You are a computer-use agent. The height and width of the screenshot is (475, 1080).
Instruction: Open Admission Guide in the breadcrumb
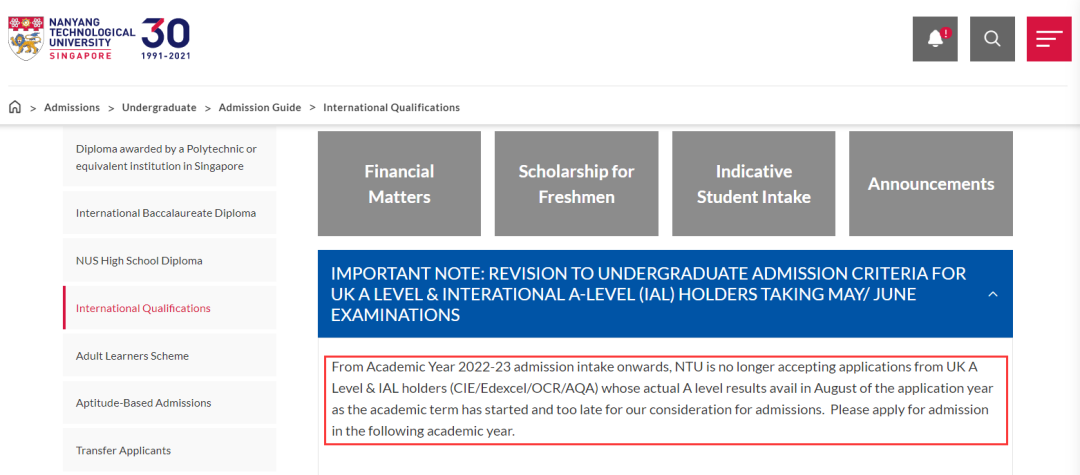click(x=260, y=107)
